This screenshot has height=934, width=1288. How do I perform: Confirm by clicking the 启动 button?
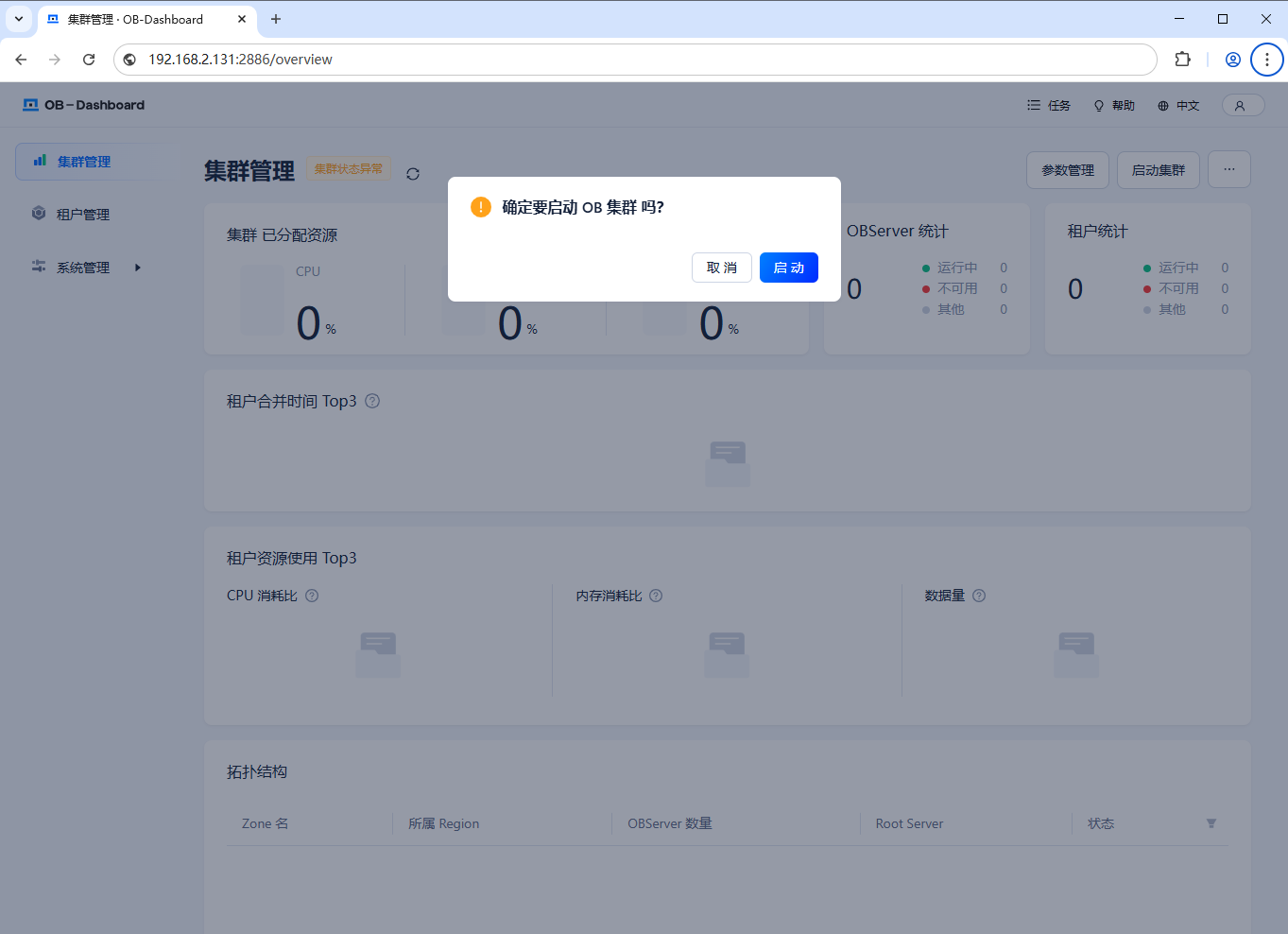click(x=788, y=268)
